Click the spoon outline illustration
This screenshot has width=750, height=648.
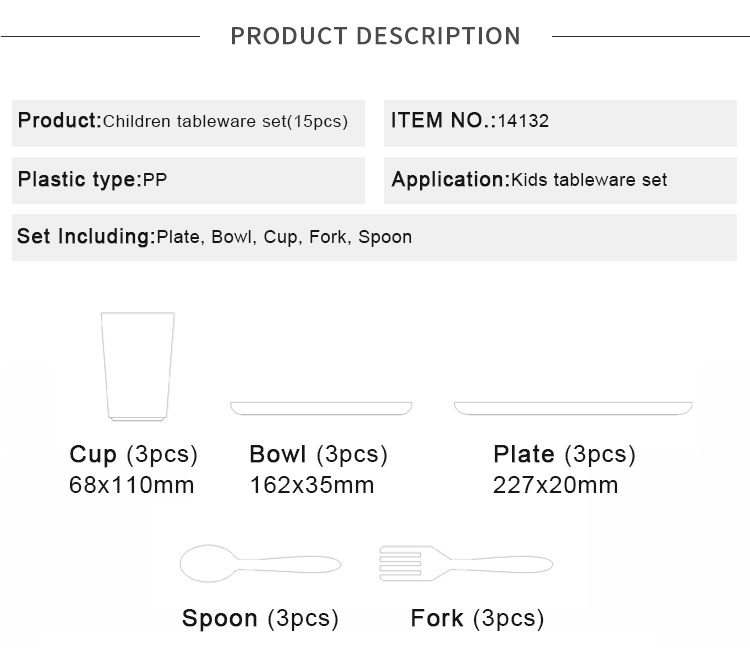260,563
